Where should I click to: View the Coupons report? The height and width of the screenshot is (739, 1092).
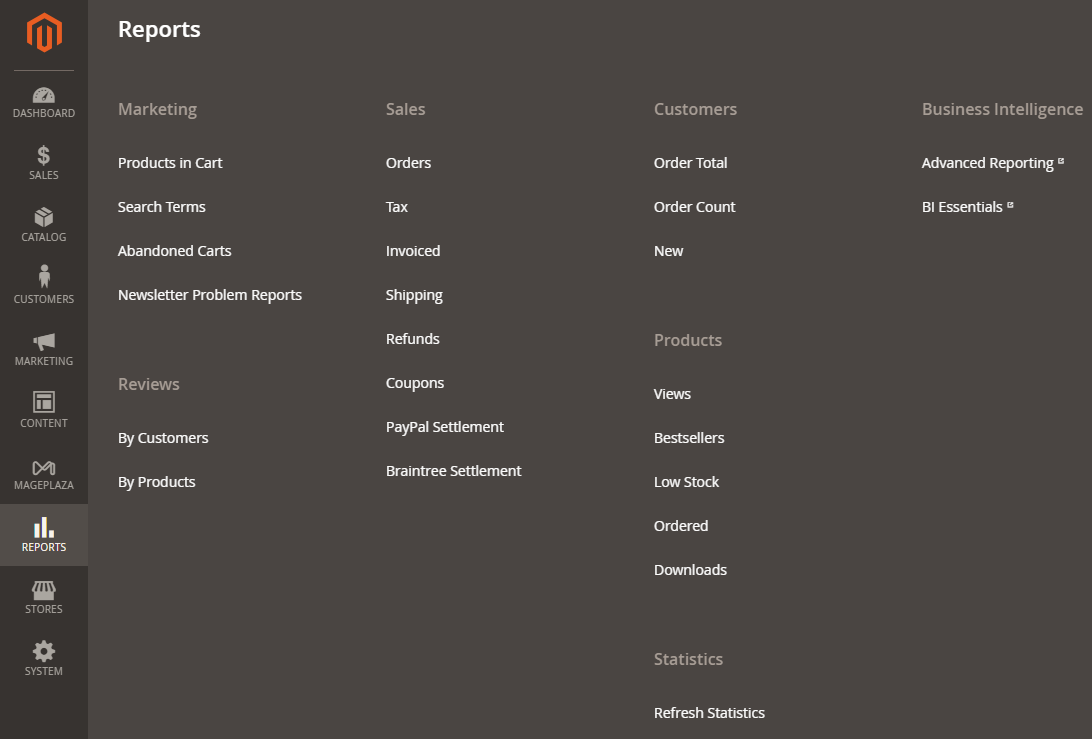pos(414,383)
